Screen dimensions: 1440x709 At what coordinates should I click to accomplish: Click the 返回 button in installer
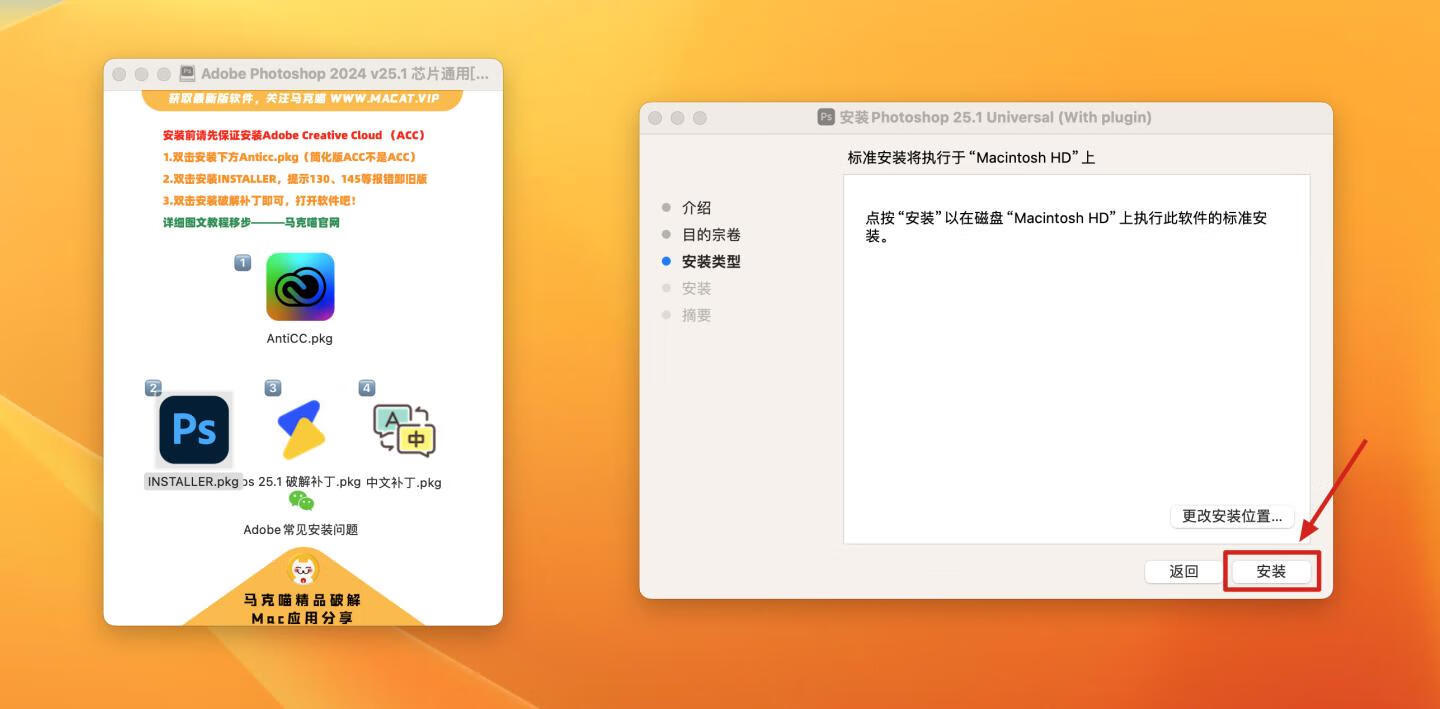tap(1184, 571)
